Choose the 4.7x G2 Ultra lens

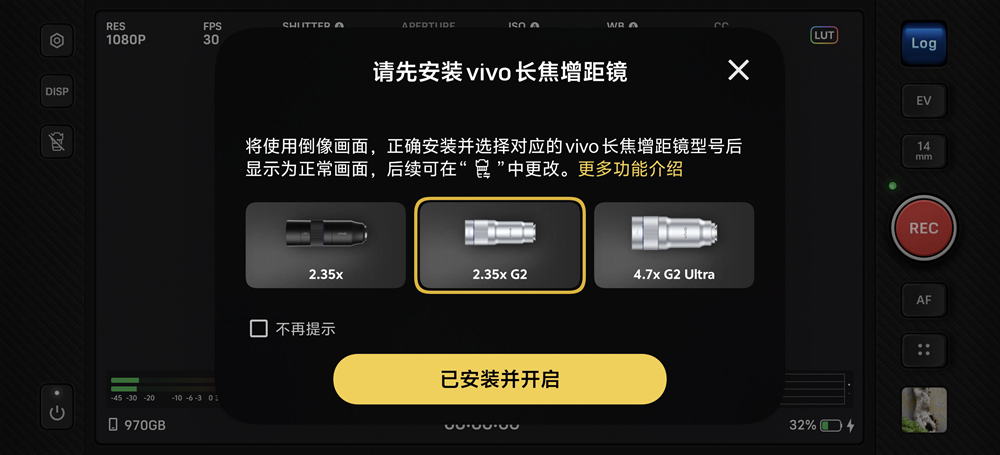[674, 245]
